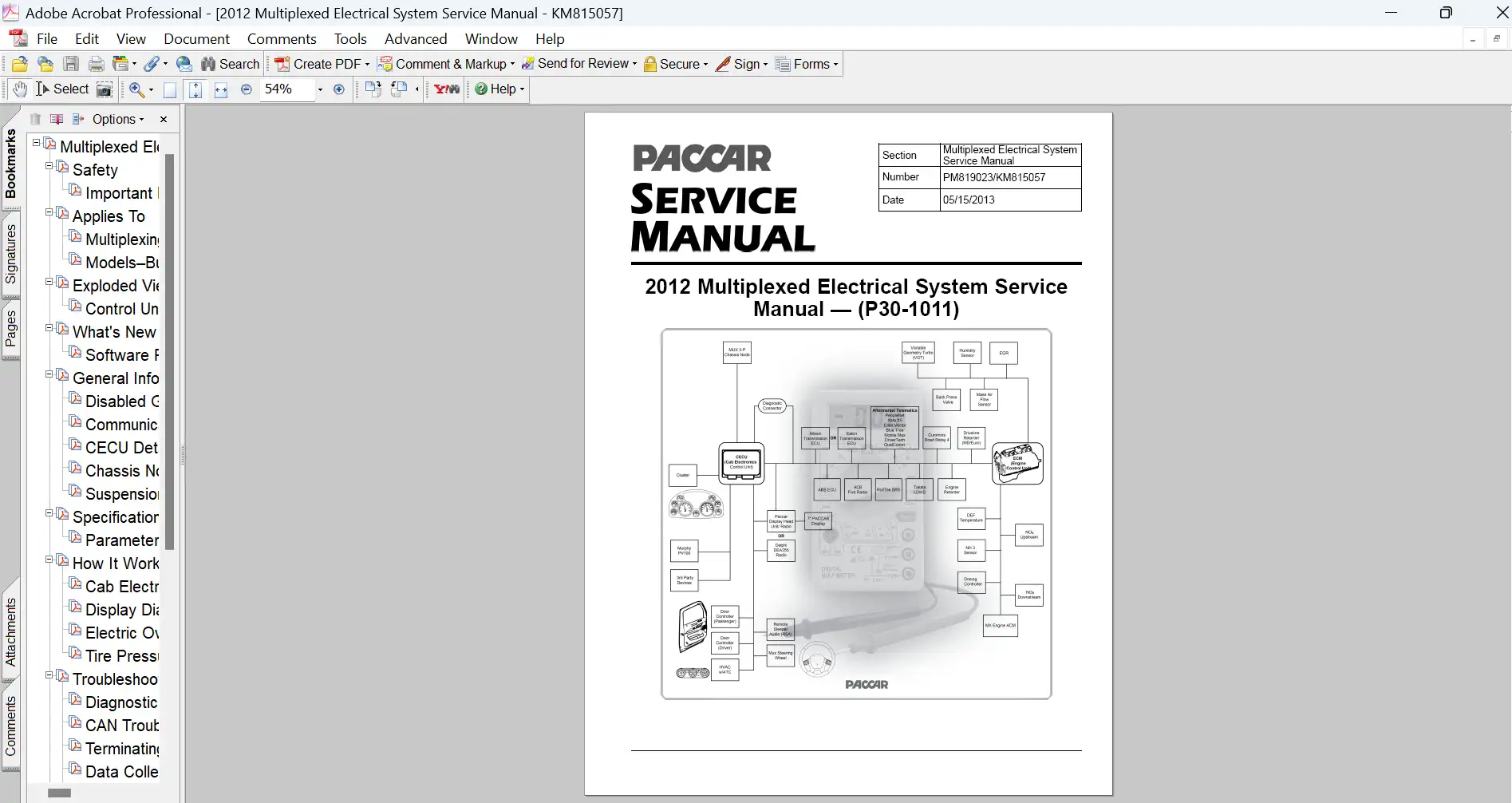Click the zoom in plus button
1512x803 pixels.
339,89
